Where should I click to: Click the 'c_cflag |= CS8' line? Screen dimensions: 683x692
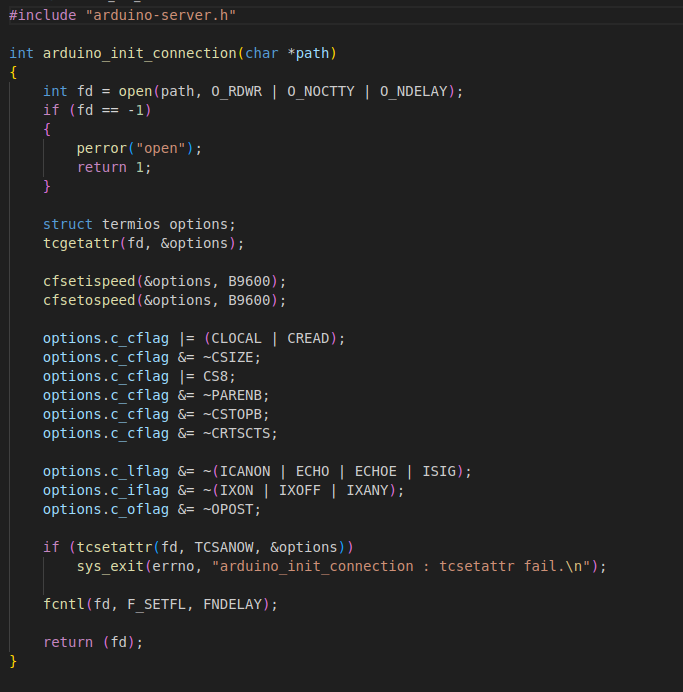point(139,376)
